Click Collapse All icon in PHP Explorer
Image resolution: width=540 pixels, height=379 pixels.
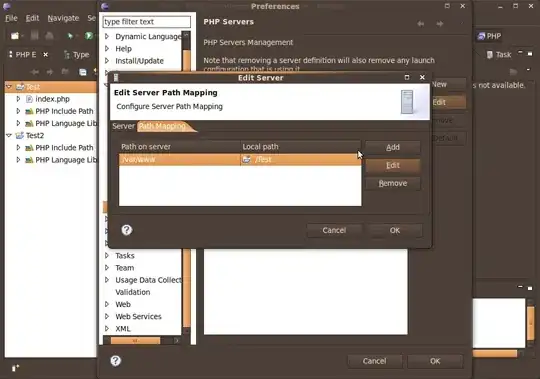[x=83, y=72]
